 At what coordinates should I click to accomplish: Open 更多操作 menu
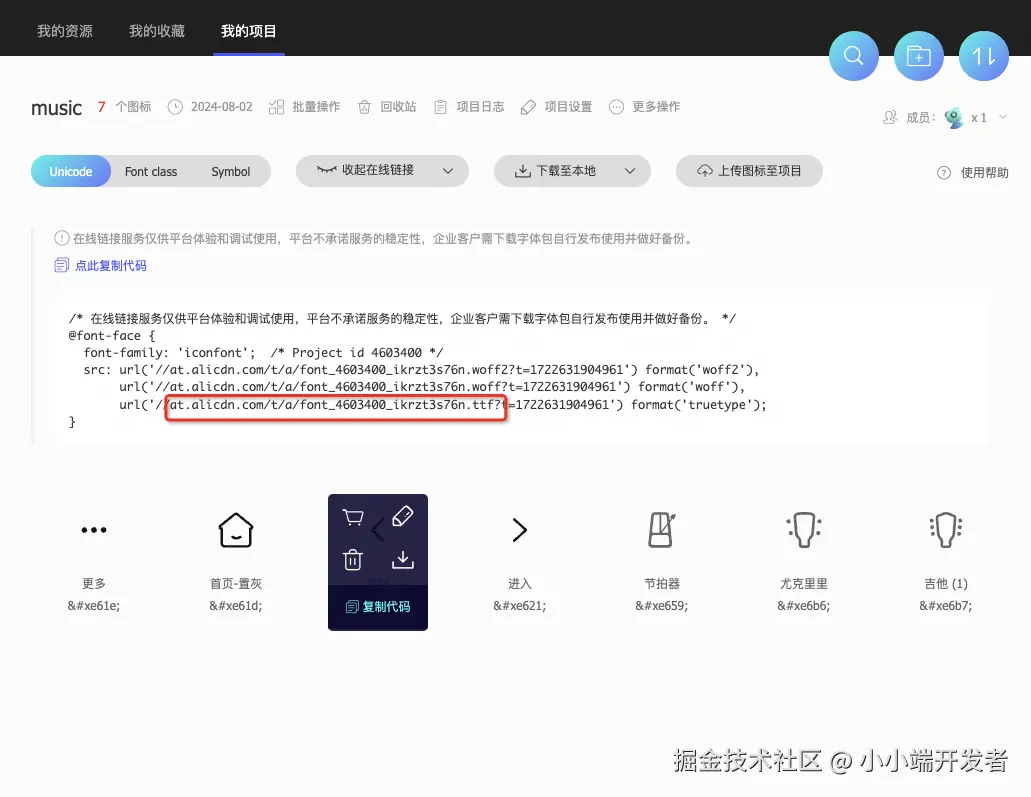(656, 107)
